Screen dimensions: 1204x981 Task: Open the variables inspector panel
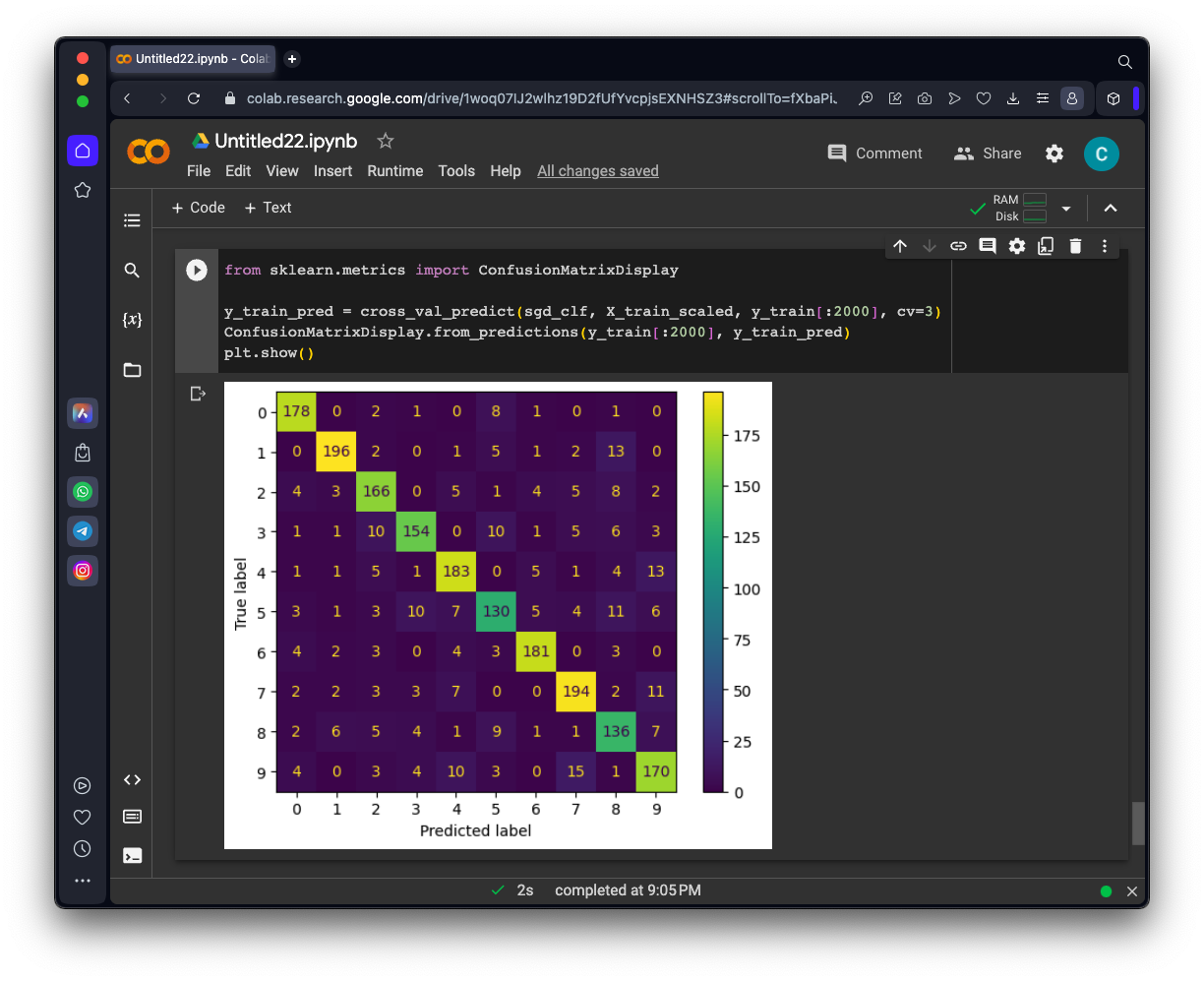pos(132,320)
